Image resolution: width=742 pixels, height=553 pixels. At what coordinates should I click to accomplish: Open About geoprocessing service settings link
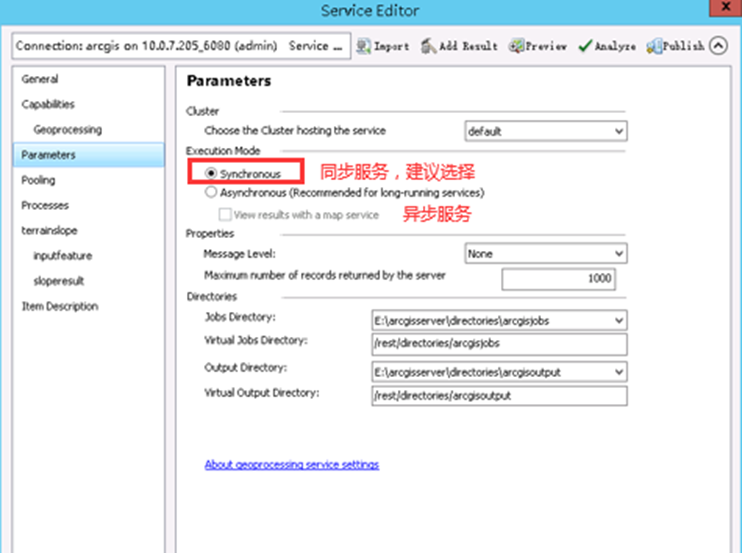point(292,465)
